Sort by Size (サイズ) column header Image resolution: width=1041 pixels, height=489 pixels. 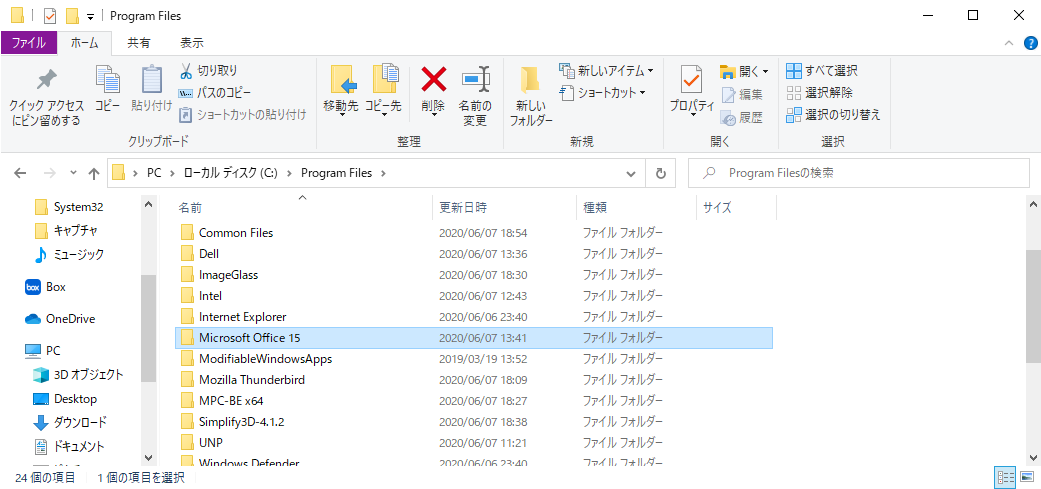click(x=736, y=208)
